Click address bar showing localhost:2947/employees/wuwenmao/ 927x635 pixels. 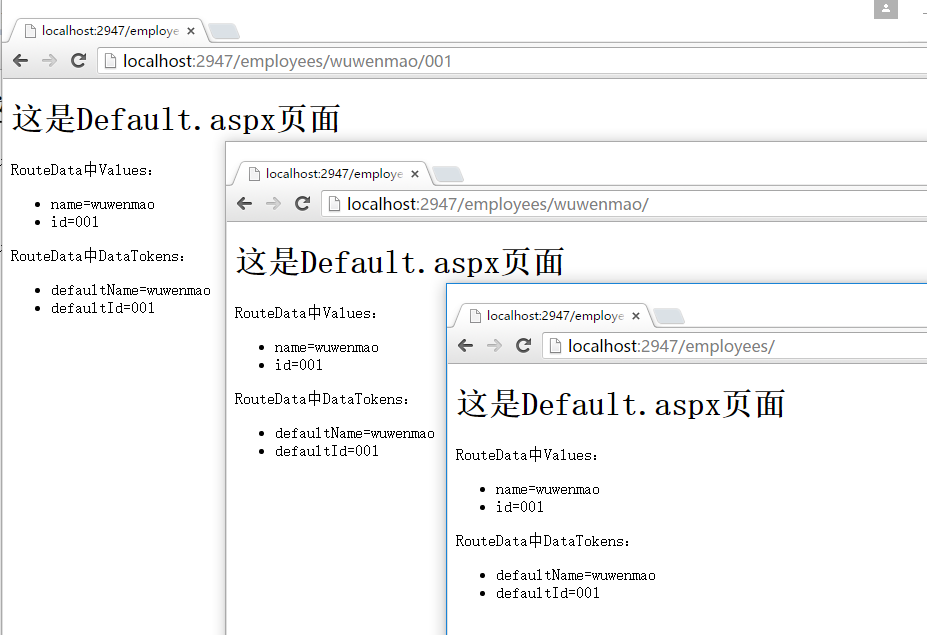(624, 204)
